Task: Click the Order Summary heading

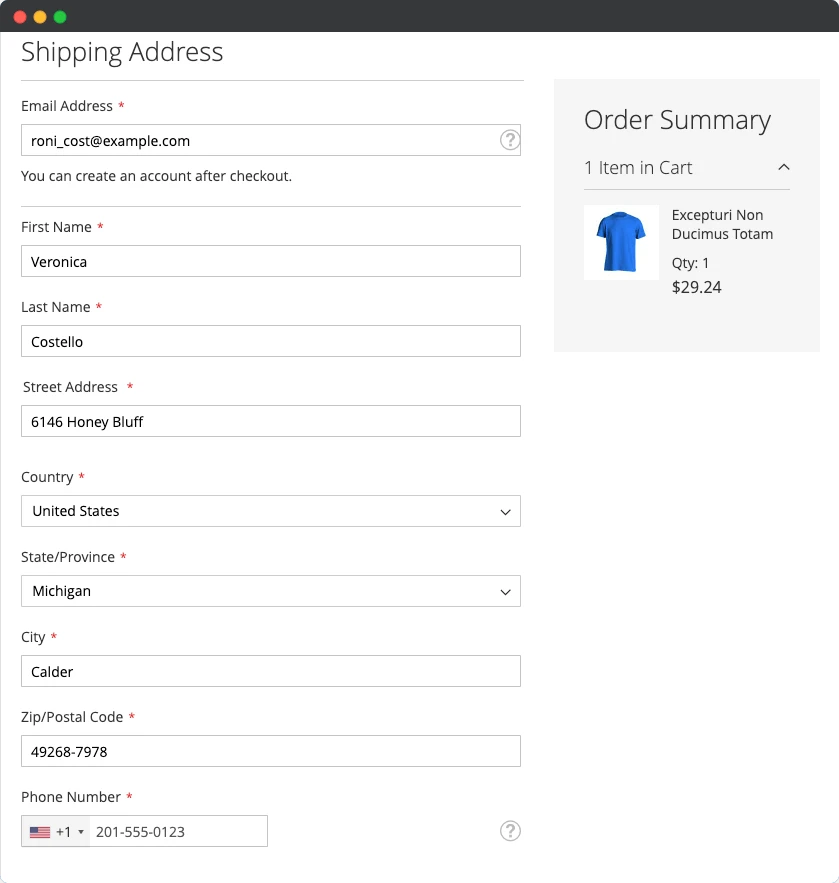Action: point(677,120)
